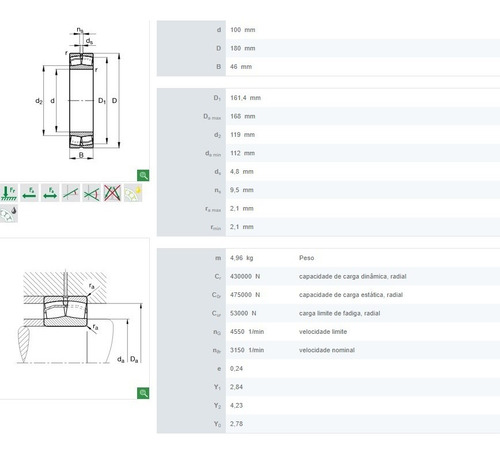Select the Cur value 53000 N
Screen dimensions: 500x454
click(243, 313)
